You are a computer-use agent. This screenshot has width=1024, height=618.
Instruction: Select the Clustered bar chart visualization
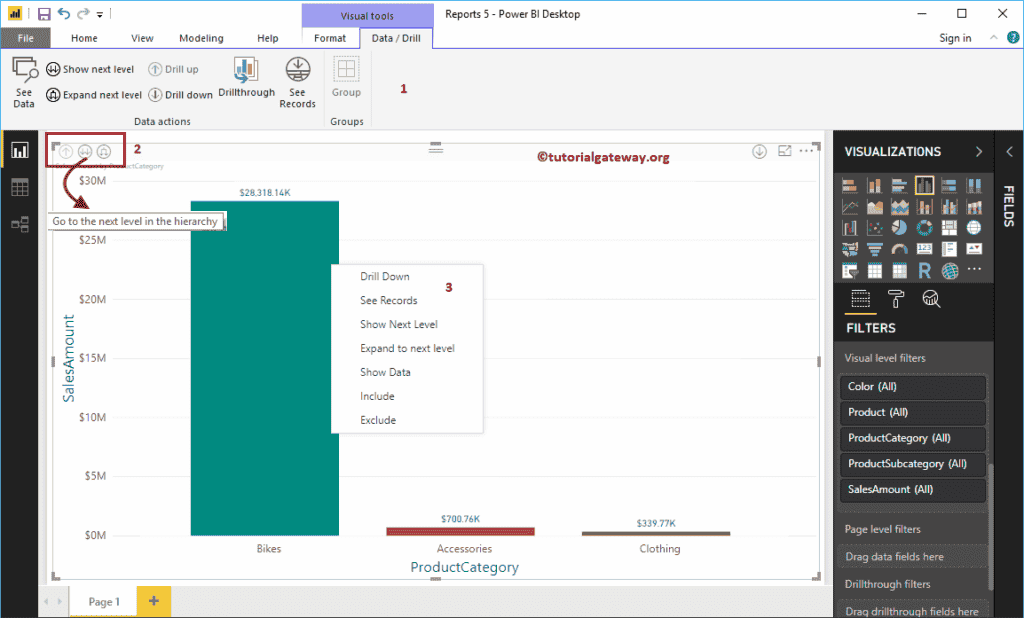click(x=899, y=186)
